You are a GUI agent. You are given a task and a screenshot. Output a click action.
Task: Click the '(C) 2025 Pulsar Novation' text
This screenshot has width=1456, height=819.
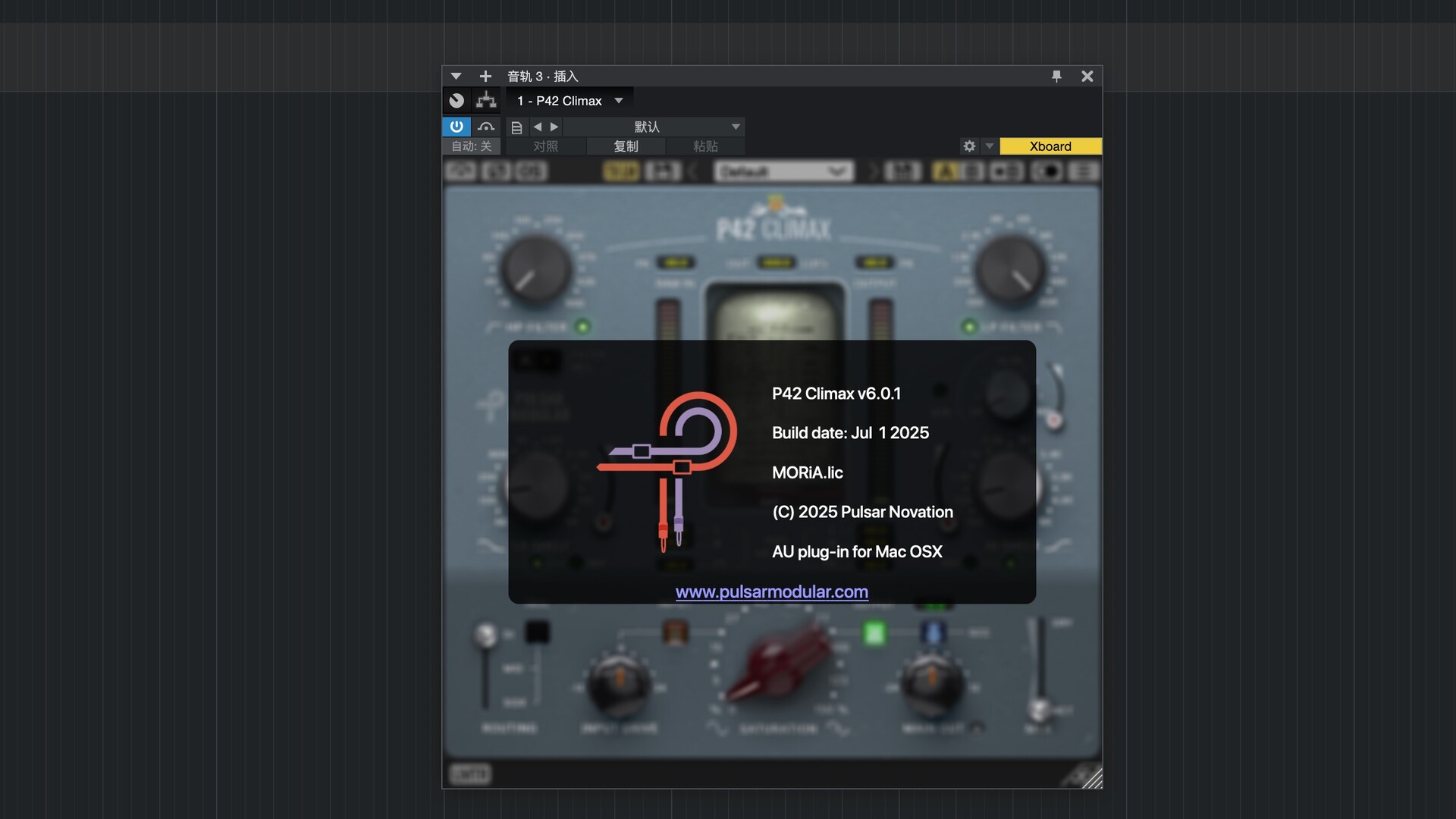tap(862, 512)
